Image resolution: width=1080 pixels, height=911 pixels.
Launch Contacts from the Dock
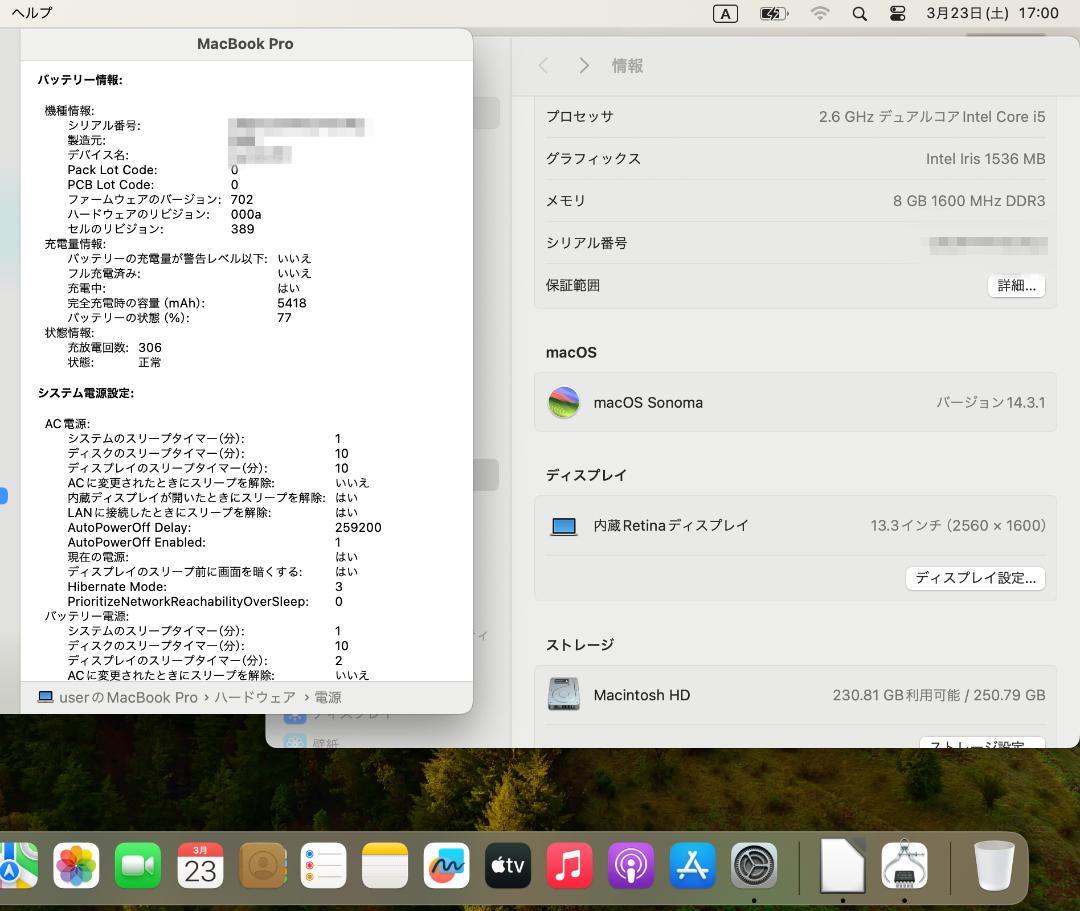262,866
